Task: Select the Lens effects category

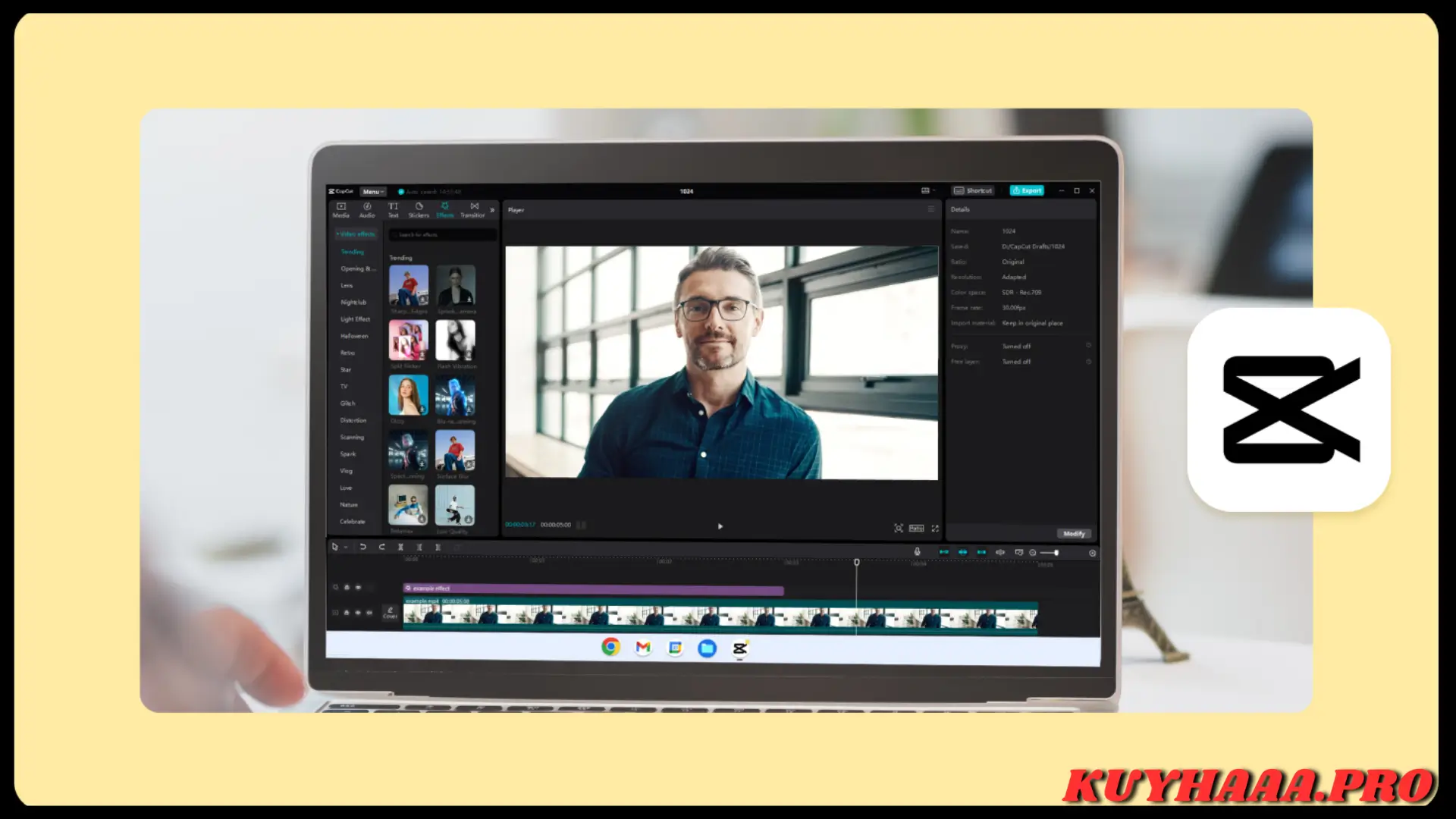Action: [347, 286]
